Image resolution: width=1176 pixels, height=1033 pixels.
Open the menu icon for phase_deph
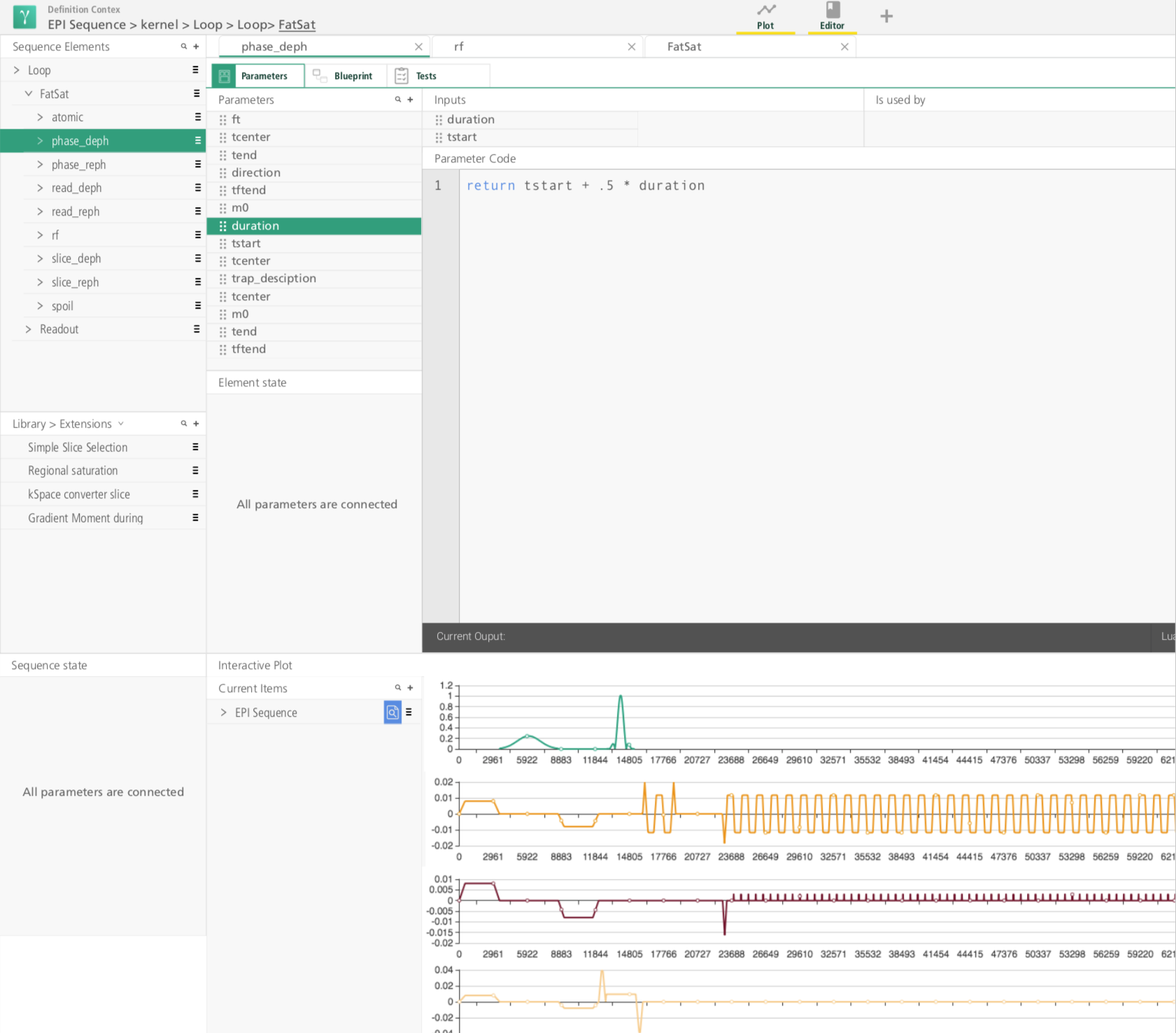pyautogui.click(x=197, y=141)
